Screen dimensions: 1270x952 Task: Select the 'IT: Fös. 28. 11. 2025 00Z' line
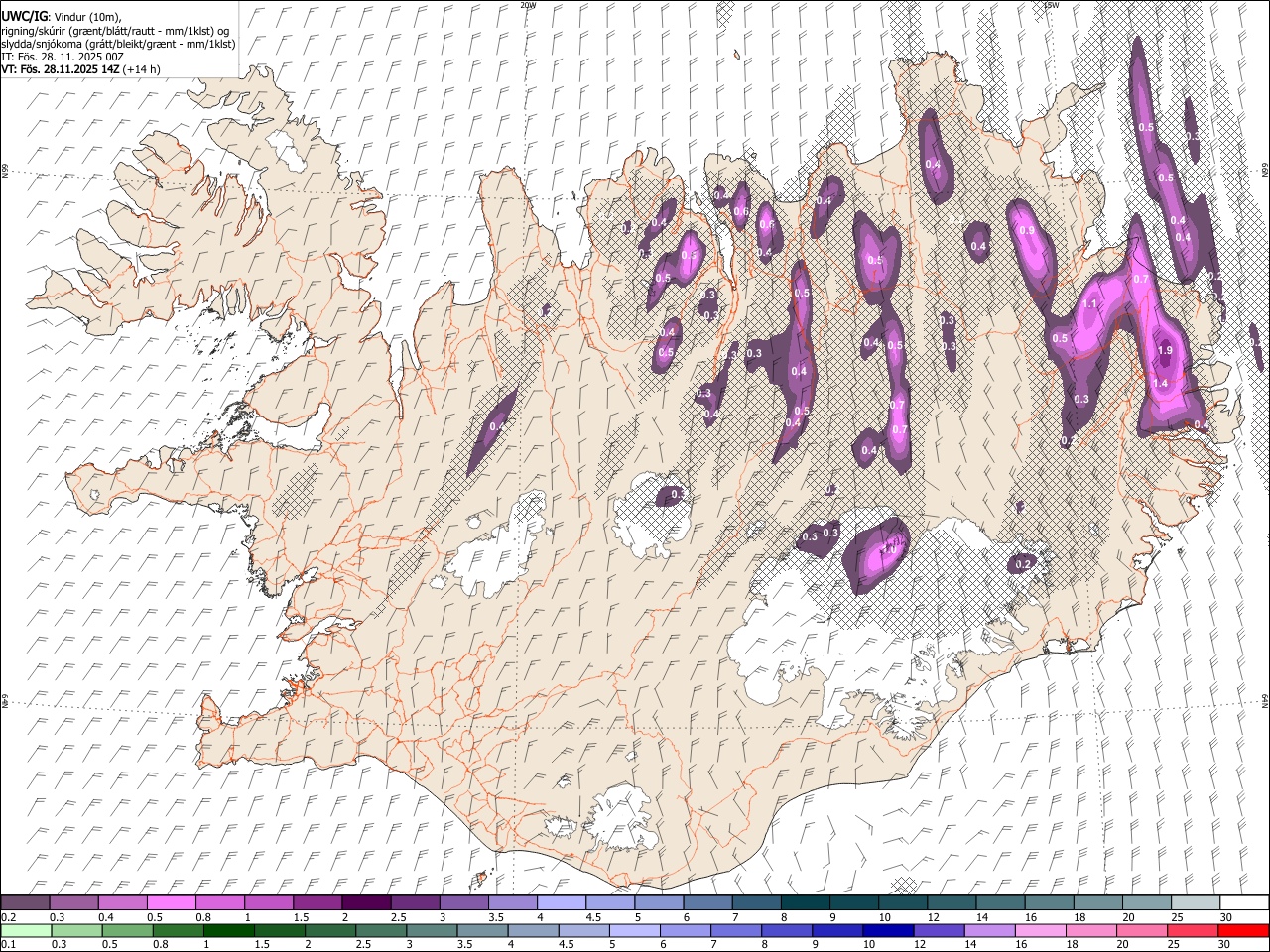tap(63, 57)
